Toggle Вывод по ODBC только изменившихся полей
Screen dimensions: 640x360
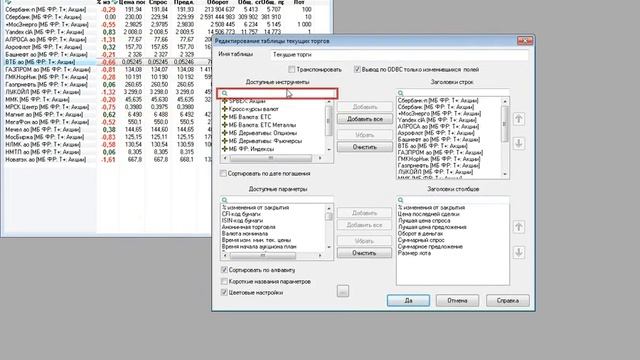[x=357, y=69]
